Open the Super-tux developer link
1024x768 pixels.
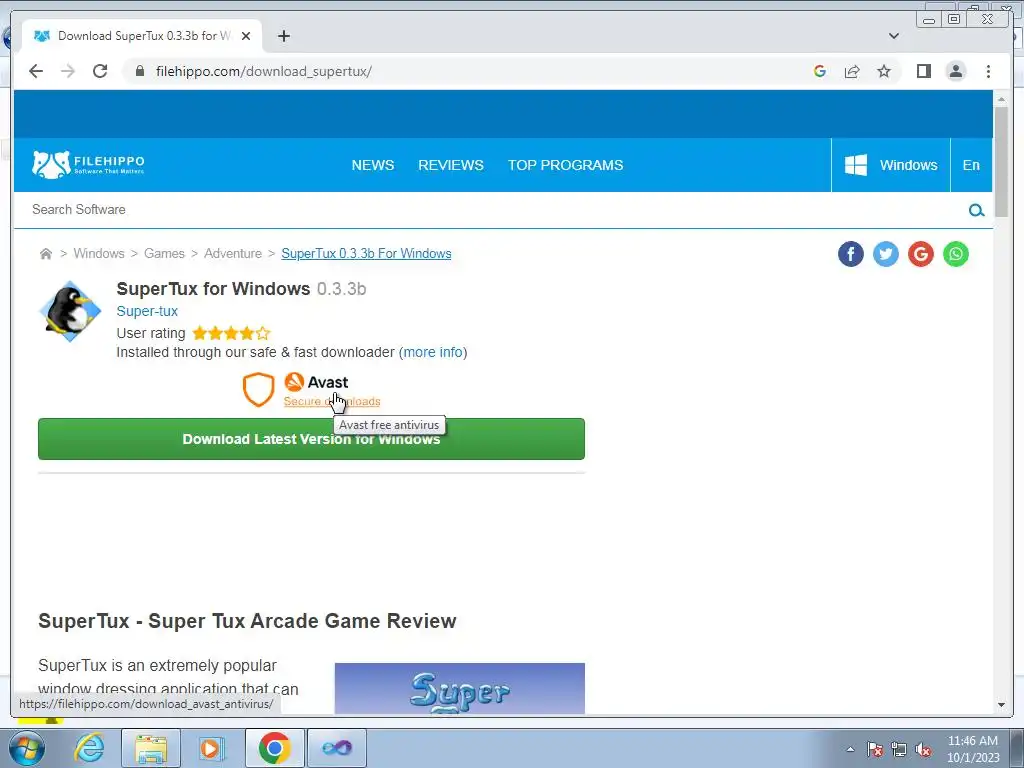pos(147,311)
